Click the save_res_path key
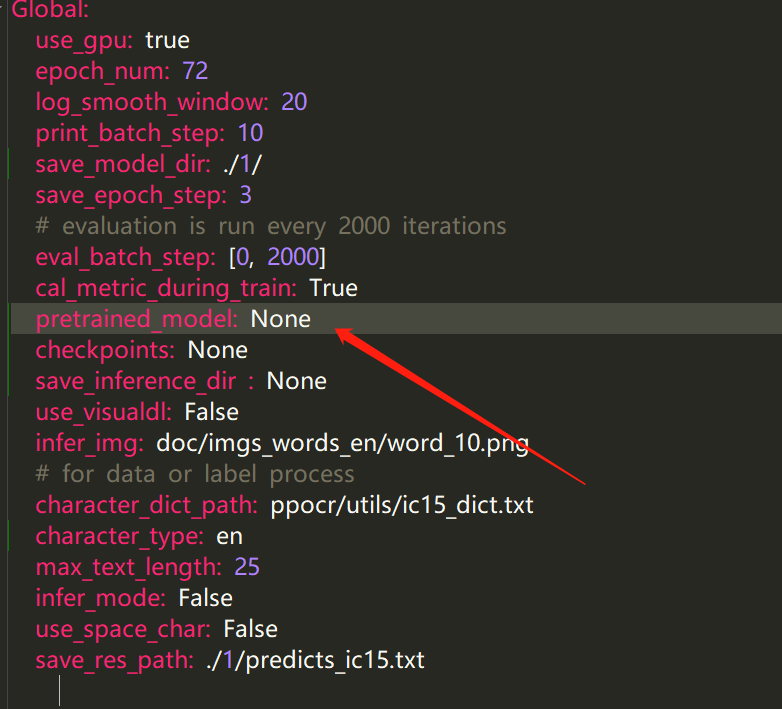 [114, 661]
